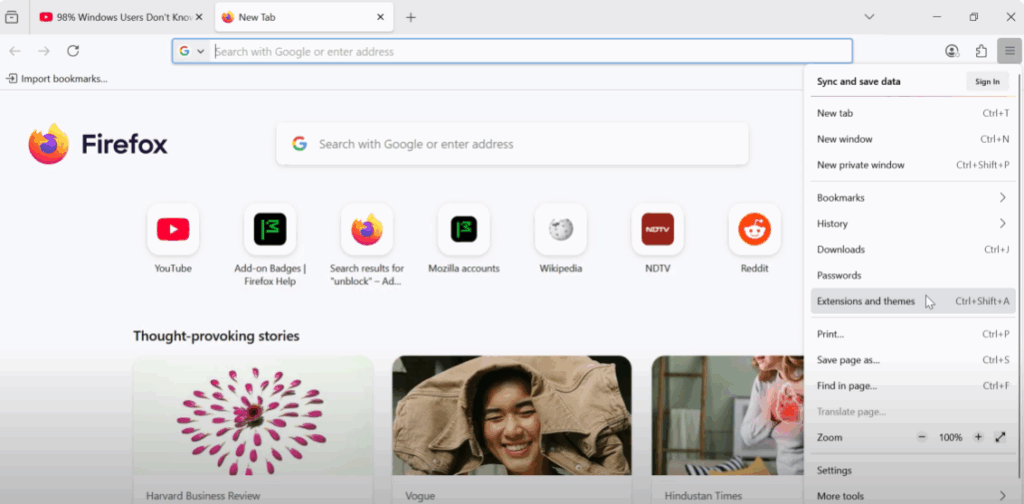Open the Harvard Business Review story card
This screenshot has width=1024, height=504.
point(253,430)
